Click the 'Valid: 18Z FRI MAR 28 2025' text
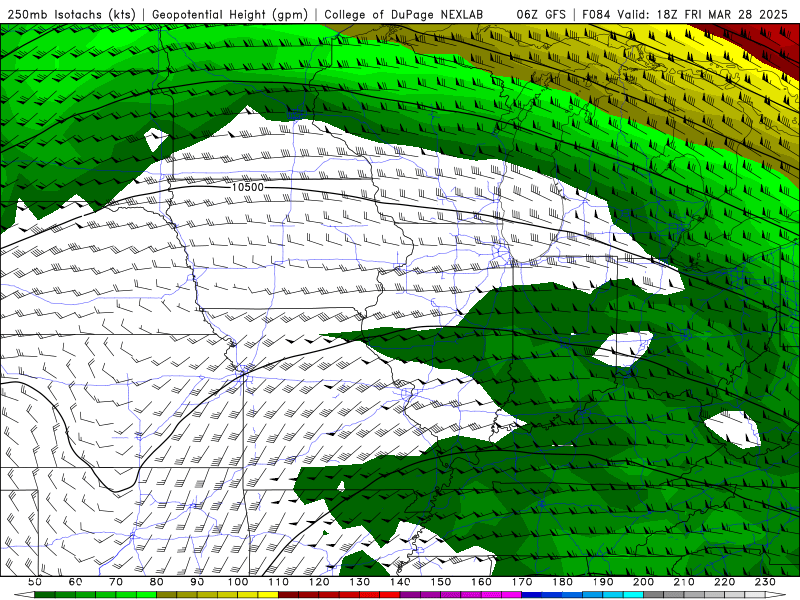The height and width of the screenshot is (600, 800). click(702, 14)
